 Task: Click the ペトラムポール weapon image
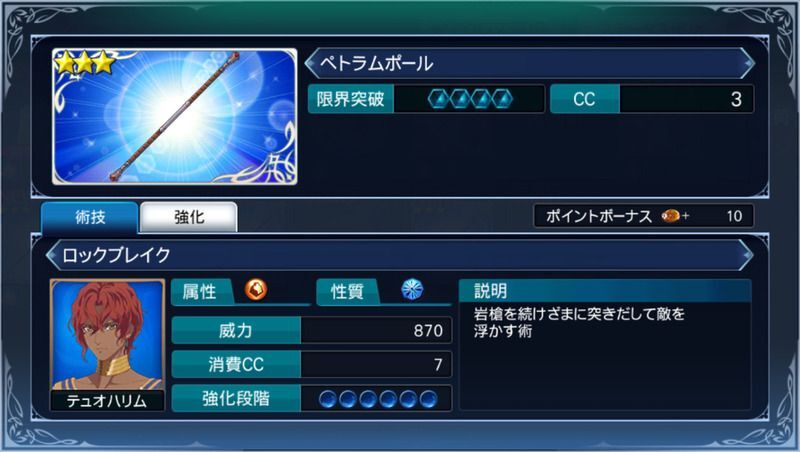[175, 116]
